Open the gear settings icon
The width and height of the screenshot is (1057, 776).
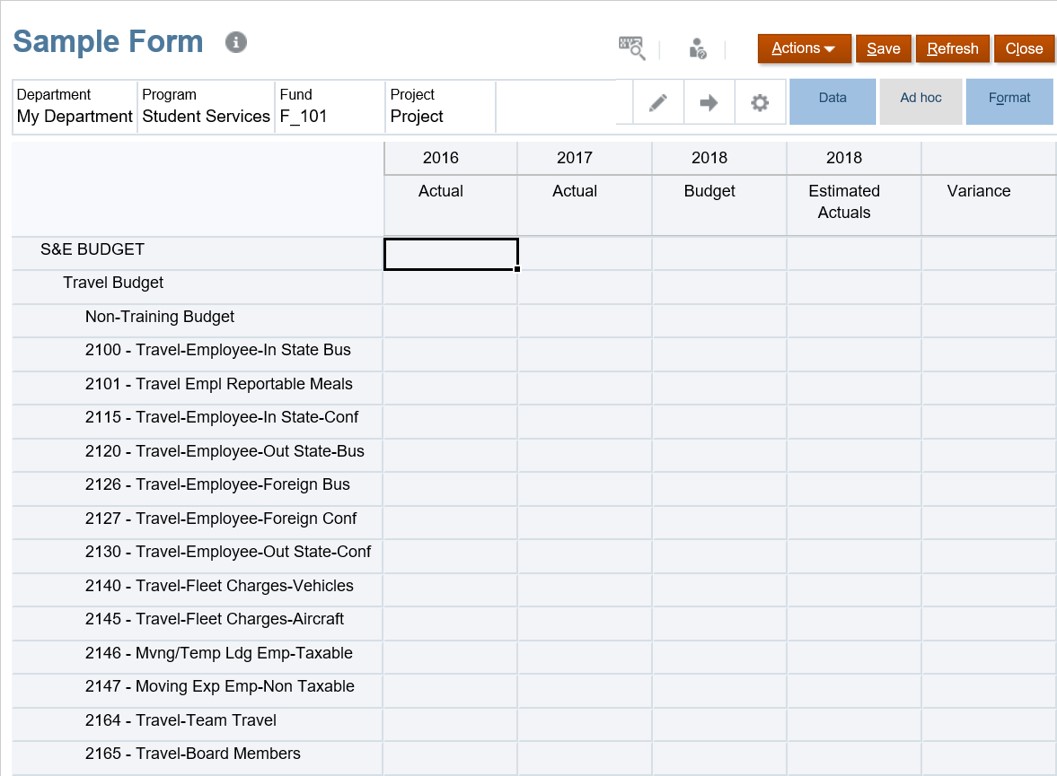coord(760,102)
